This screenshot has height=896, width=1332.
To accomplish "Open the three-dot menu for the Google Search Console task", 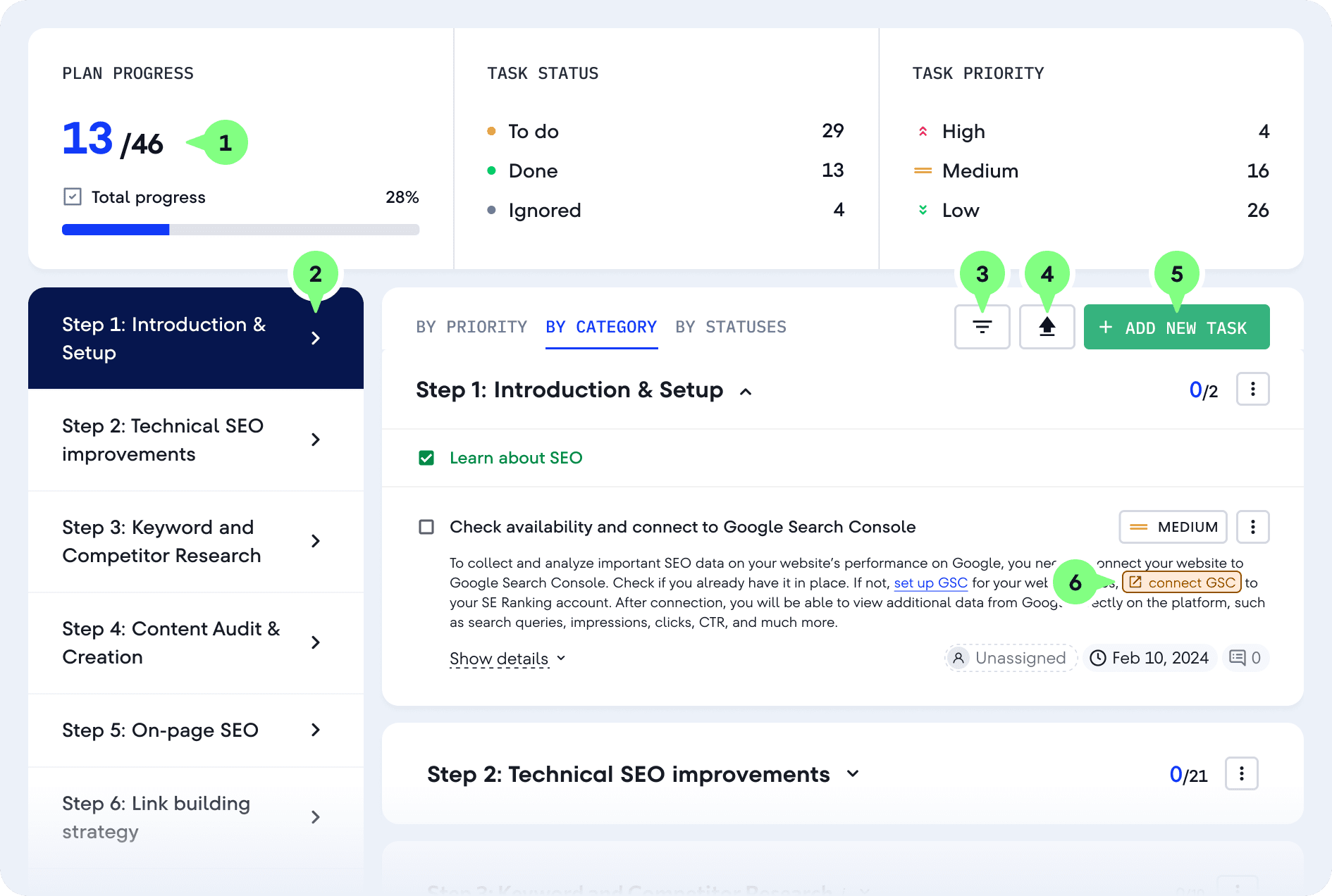I will [1252, 527].
